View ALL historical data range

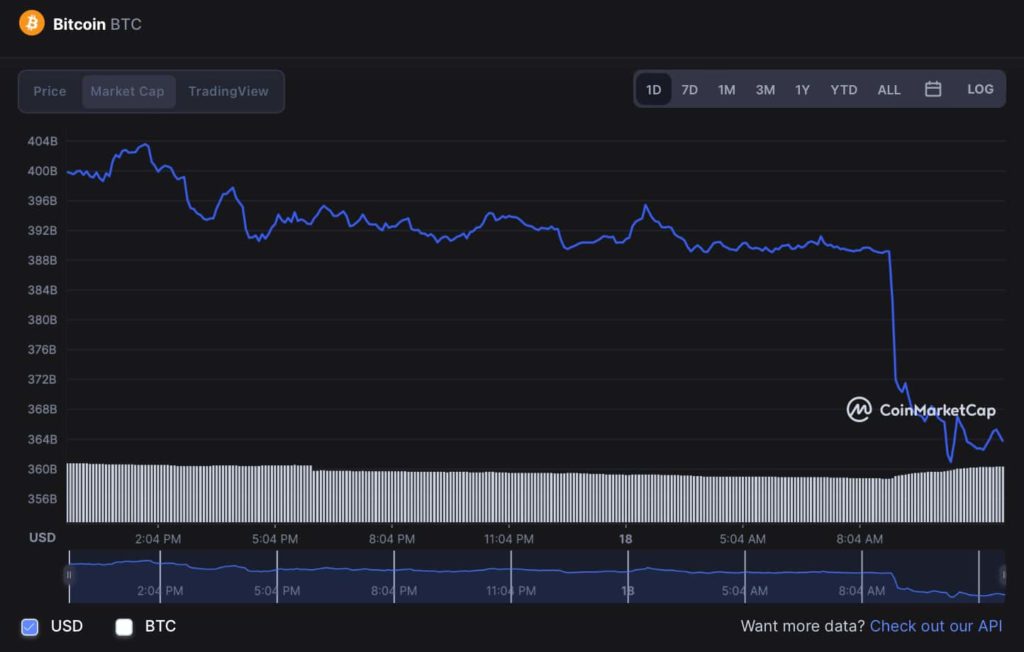tap(889, 90)
